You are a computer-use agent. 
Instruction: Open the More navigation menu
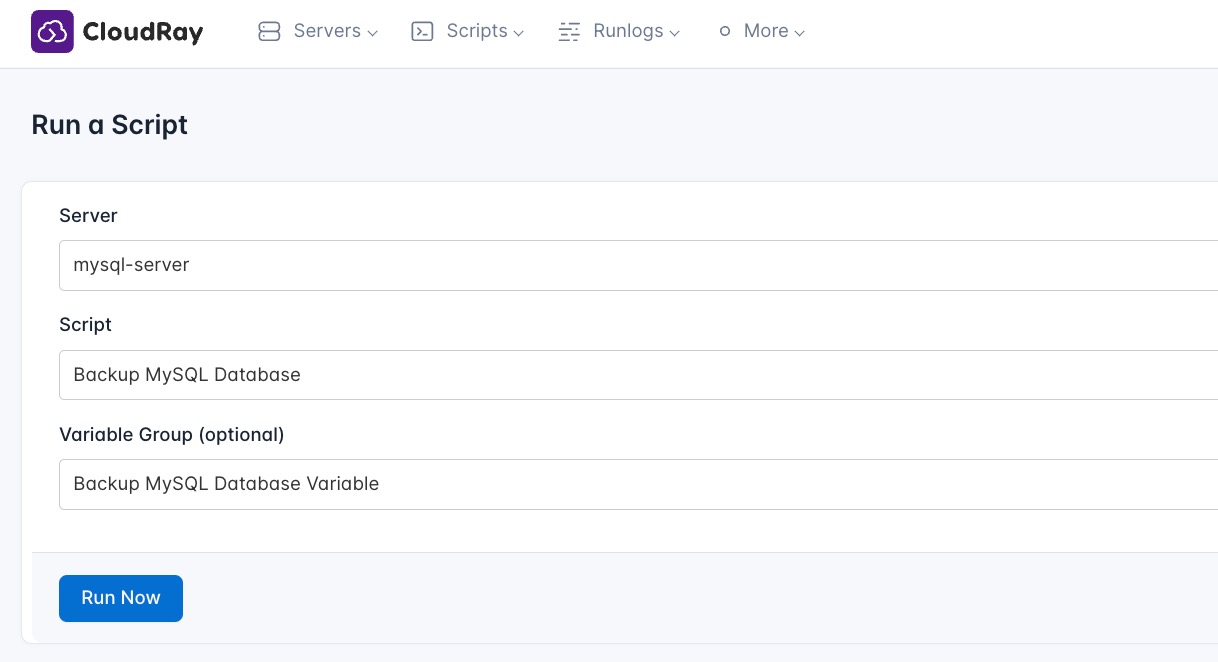(766, 31)
